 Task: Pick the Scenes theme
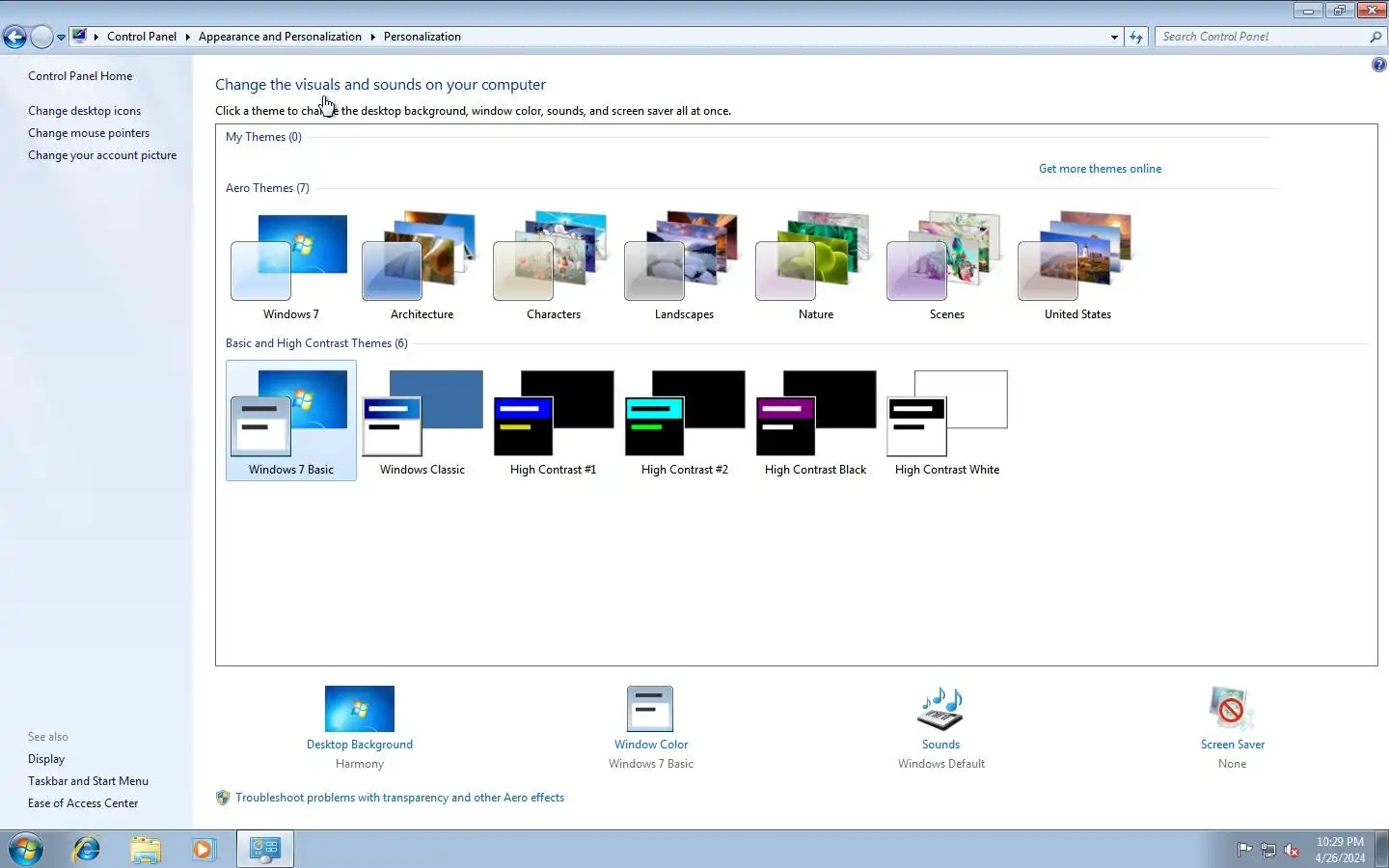[x=946, y=266]
